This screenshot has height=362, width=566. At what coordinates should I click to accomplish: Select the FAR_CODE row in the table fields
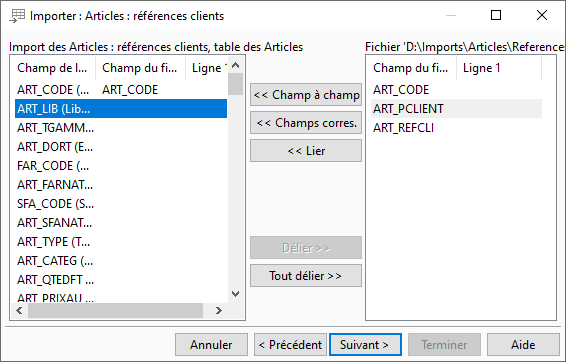[x=121, y=166]
